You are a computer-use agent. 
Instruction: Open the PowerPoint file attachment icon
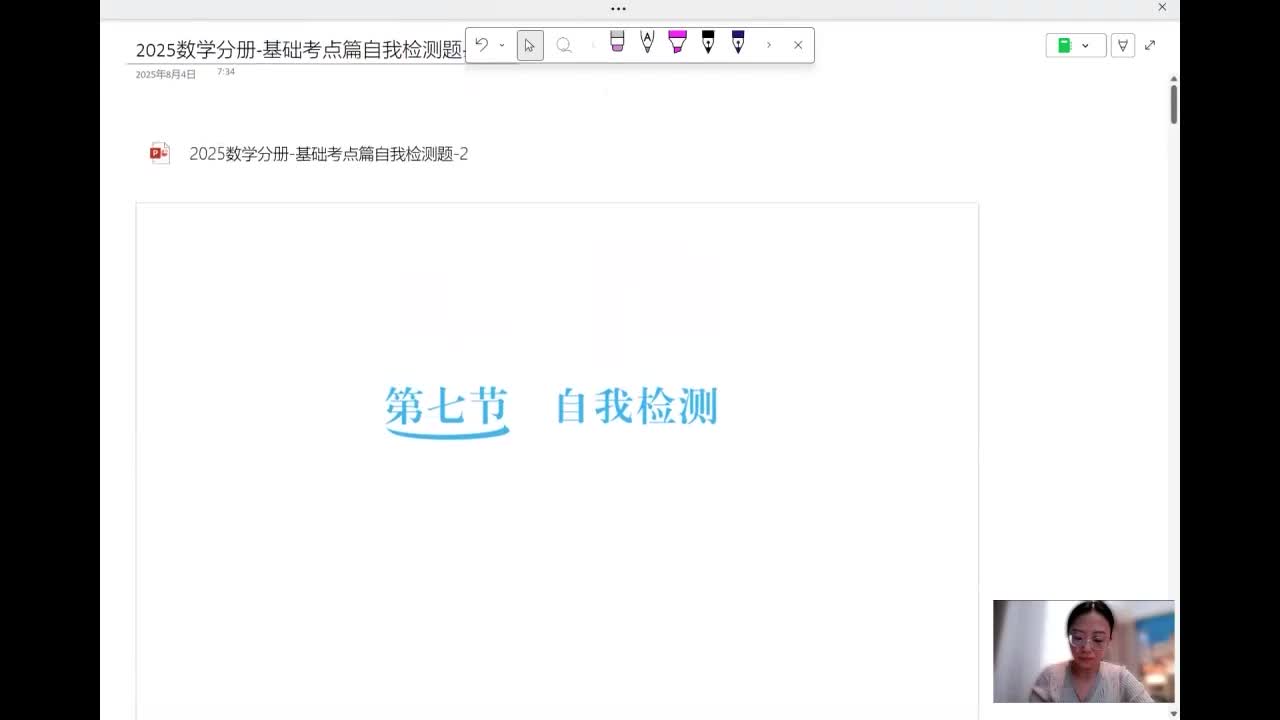[160, 153]
